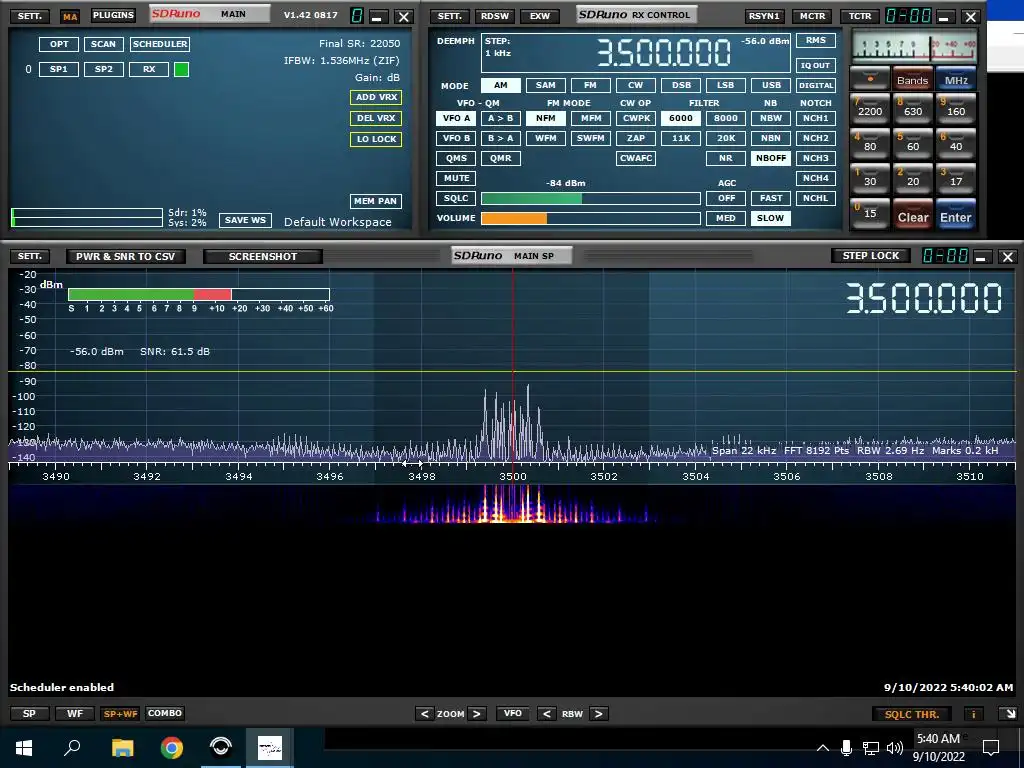Select LSB mode

(725, 85)
